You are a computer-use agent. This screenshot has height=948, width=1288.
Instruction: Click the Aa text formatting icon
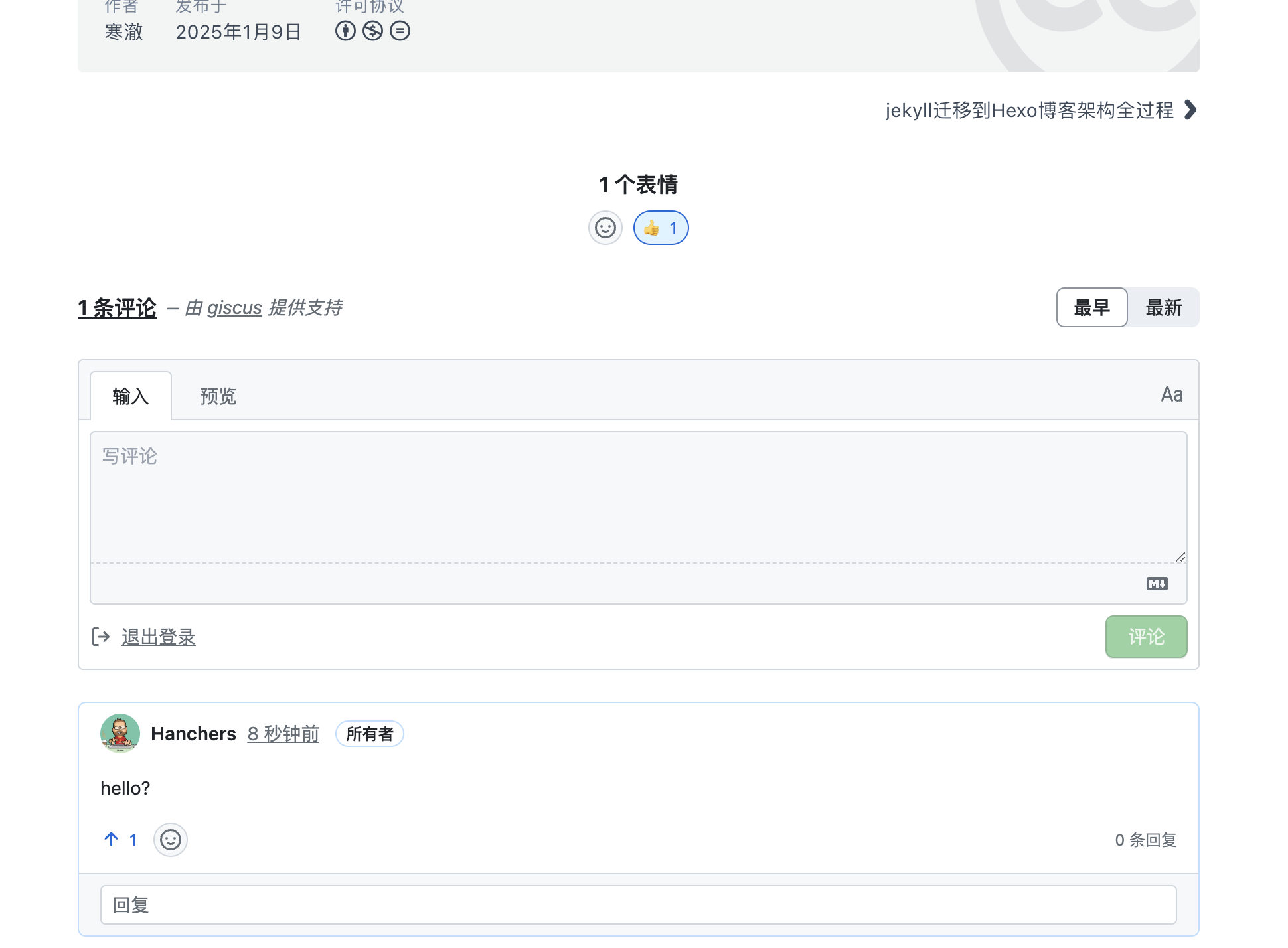pyautogui.click(x=1172, y=394)
